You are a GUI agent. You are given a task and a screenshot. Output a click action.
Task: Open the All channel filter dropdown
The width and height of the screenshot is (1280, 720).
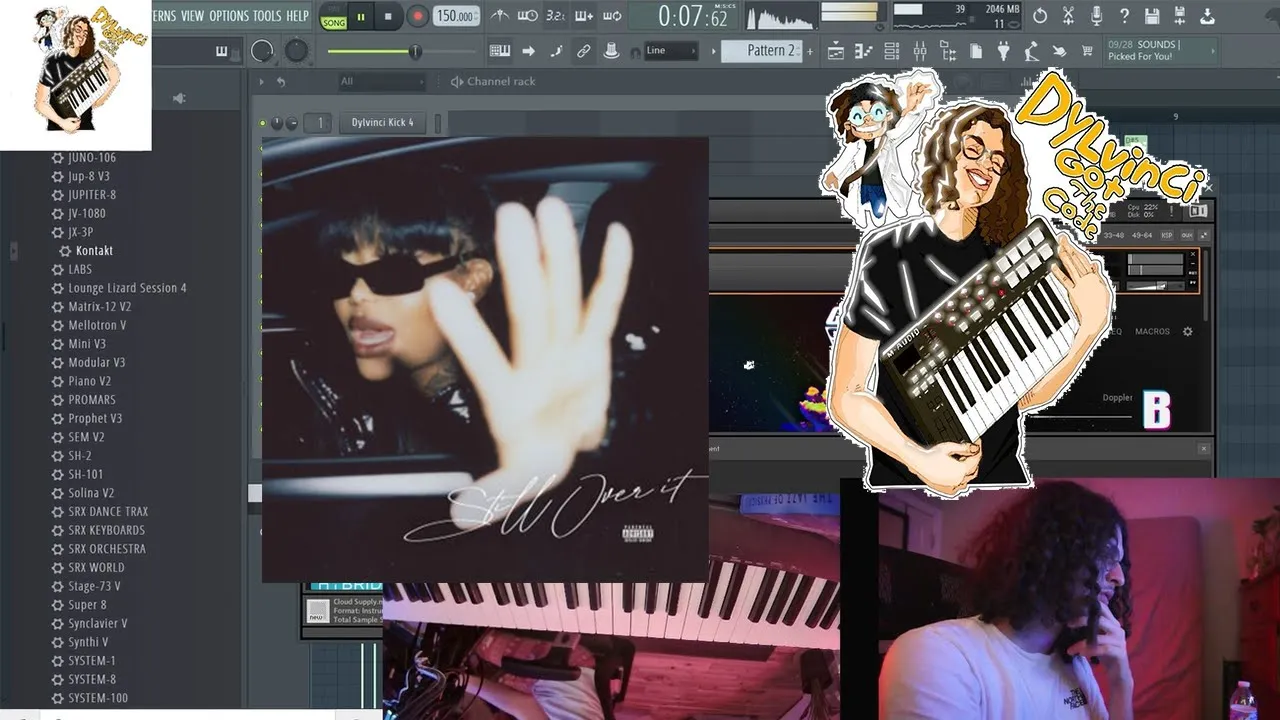(381, 82)
